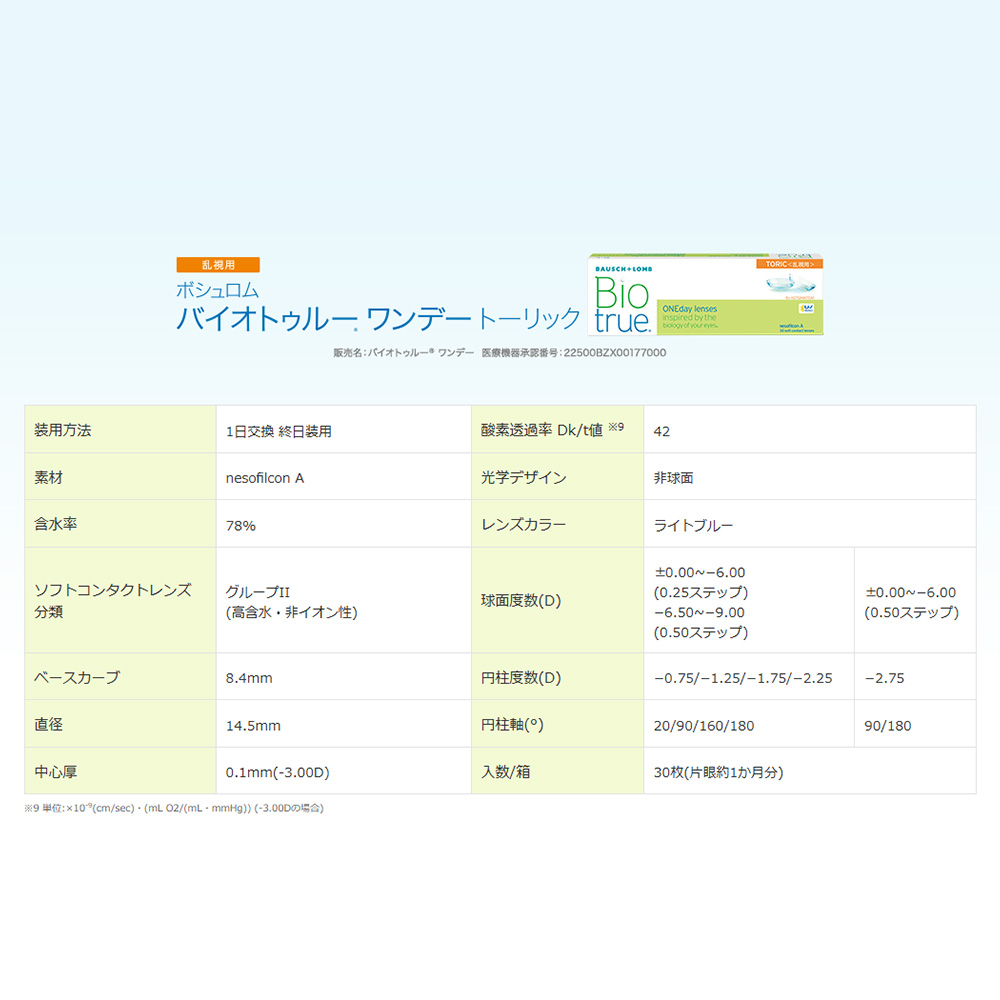Select the 医療機器承認番号 22500BZX00177000 text
The image size is (1000, 1000).
(573, 353)
